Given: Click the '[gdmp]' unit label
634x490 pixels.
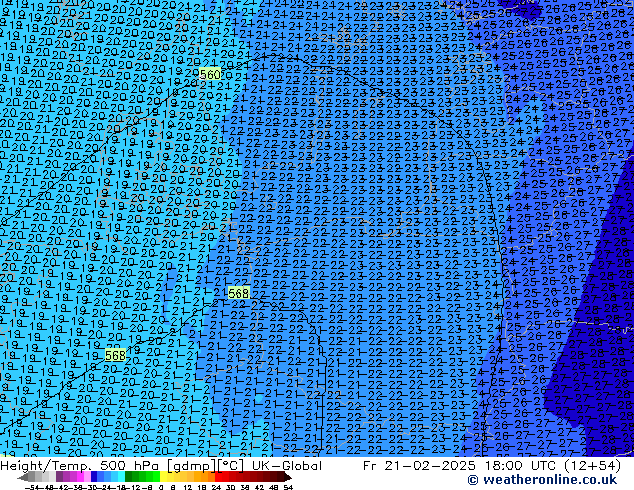Looking at the screenshot, I should (192, 466).
